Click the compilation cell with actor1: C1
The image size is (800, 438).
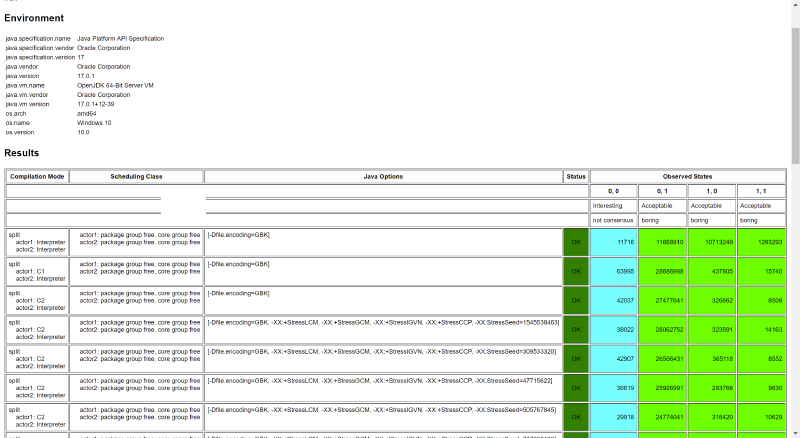37,271
